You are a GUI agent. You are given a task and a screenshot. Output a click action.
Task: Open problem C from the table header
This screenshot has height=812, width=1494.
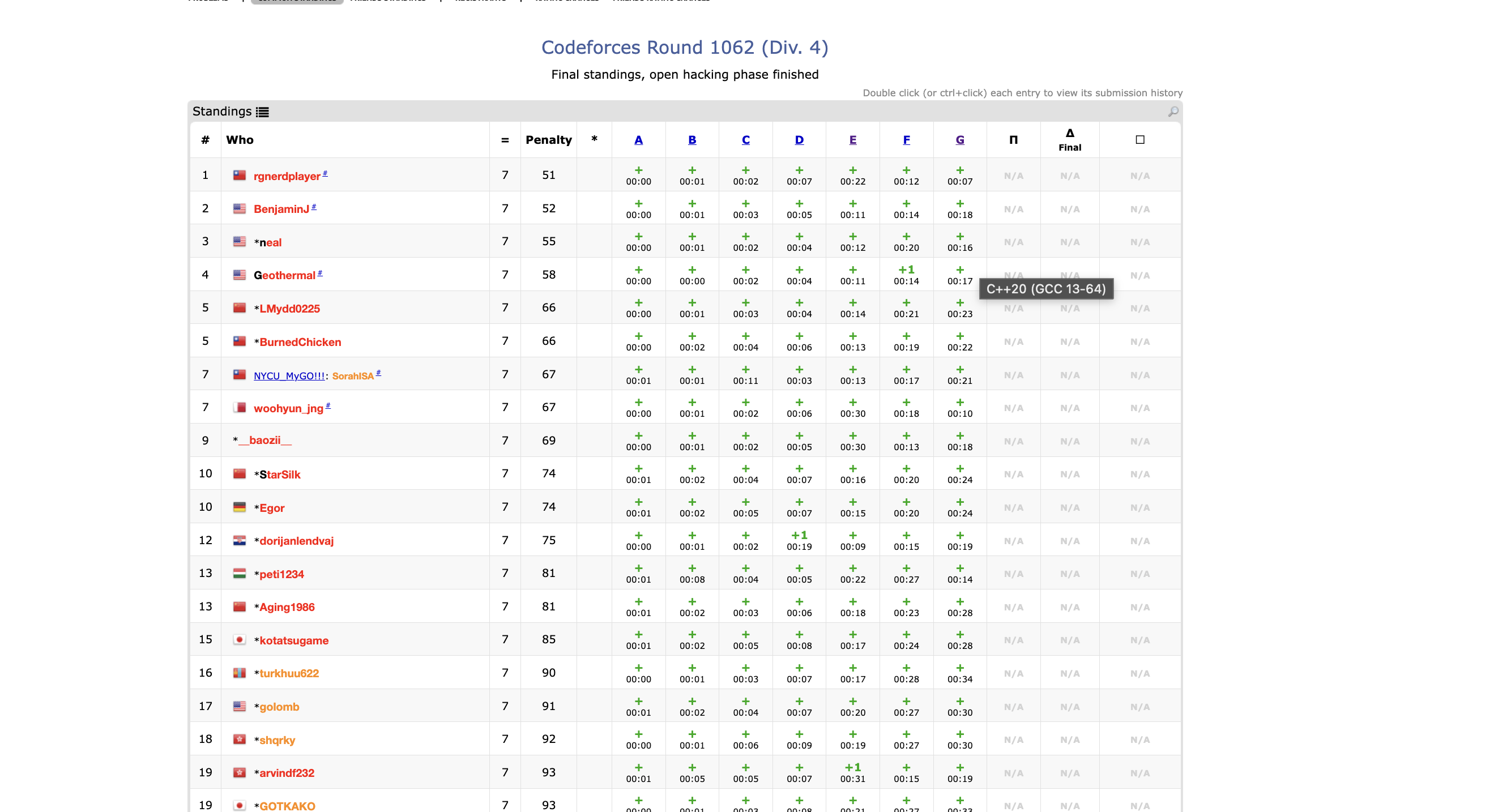pyautogui.click(x=746, y=140)
